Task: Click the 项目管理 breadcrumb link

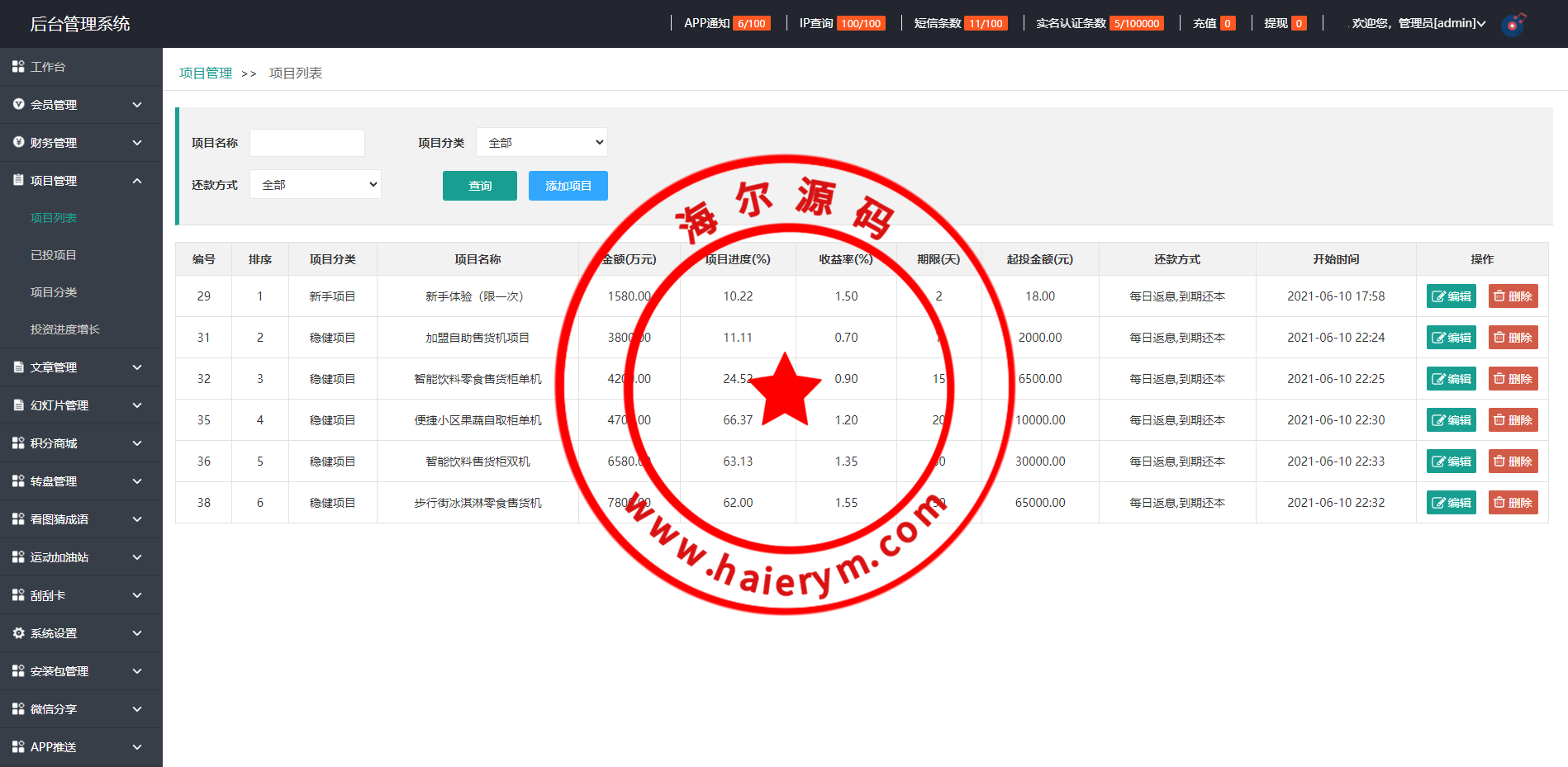Action: coord(206,73)
